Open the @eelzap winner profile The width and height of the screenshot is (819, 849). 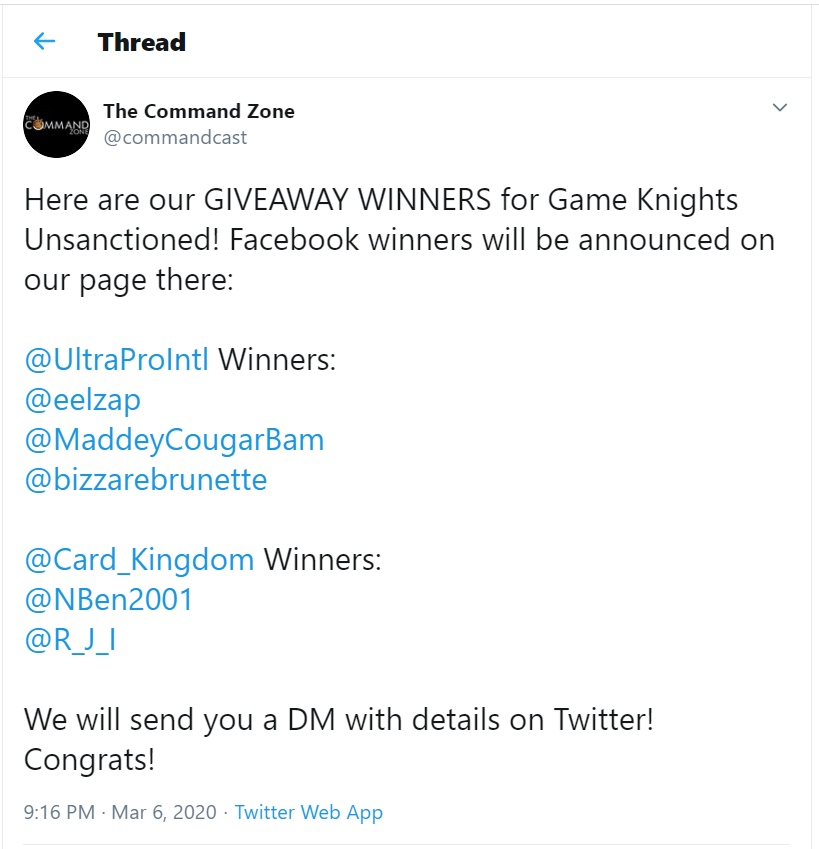coord(82,400)
